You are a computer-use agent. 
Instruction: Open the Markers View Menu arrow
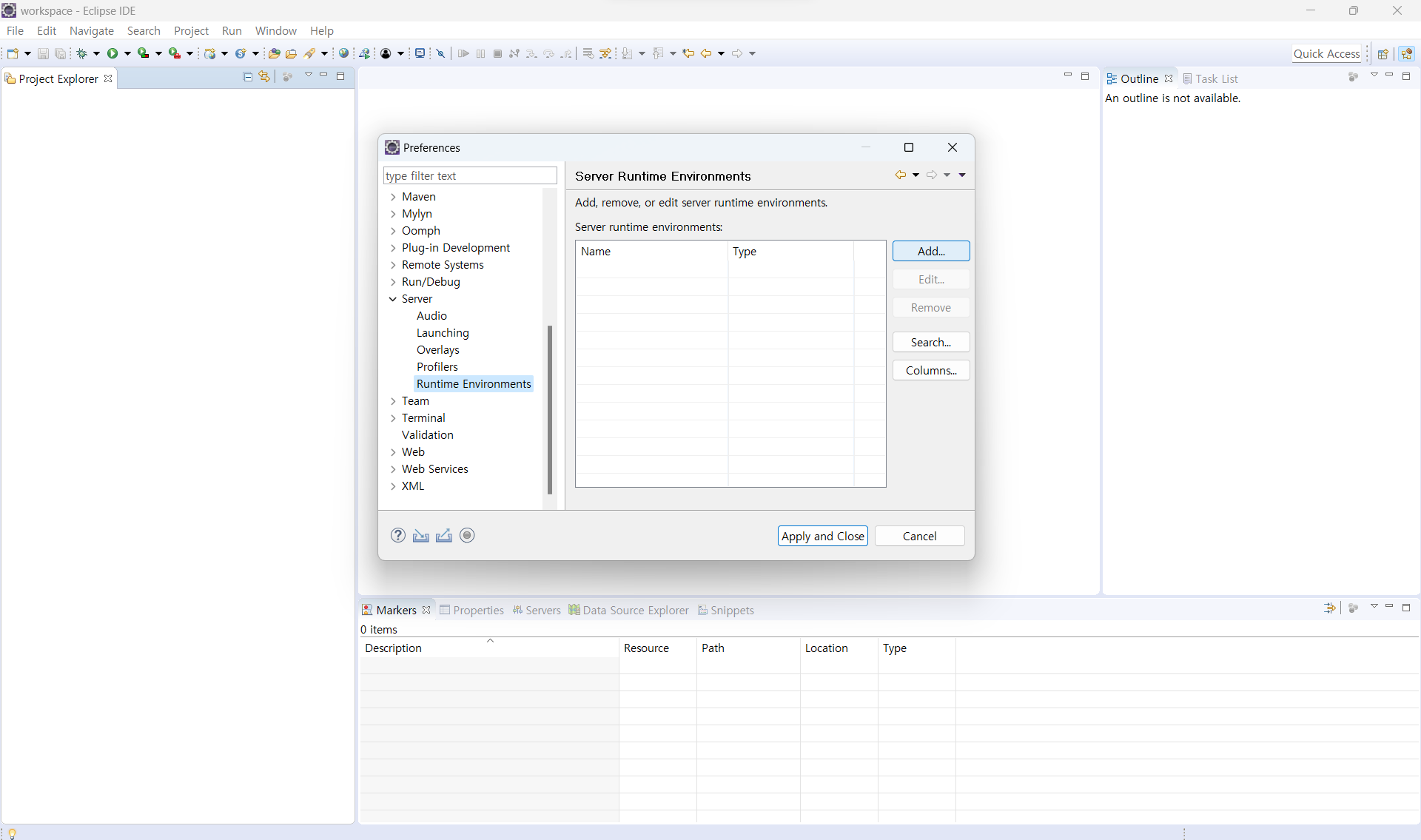click(1374, 606)
